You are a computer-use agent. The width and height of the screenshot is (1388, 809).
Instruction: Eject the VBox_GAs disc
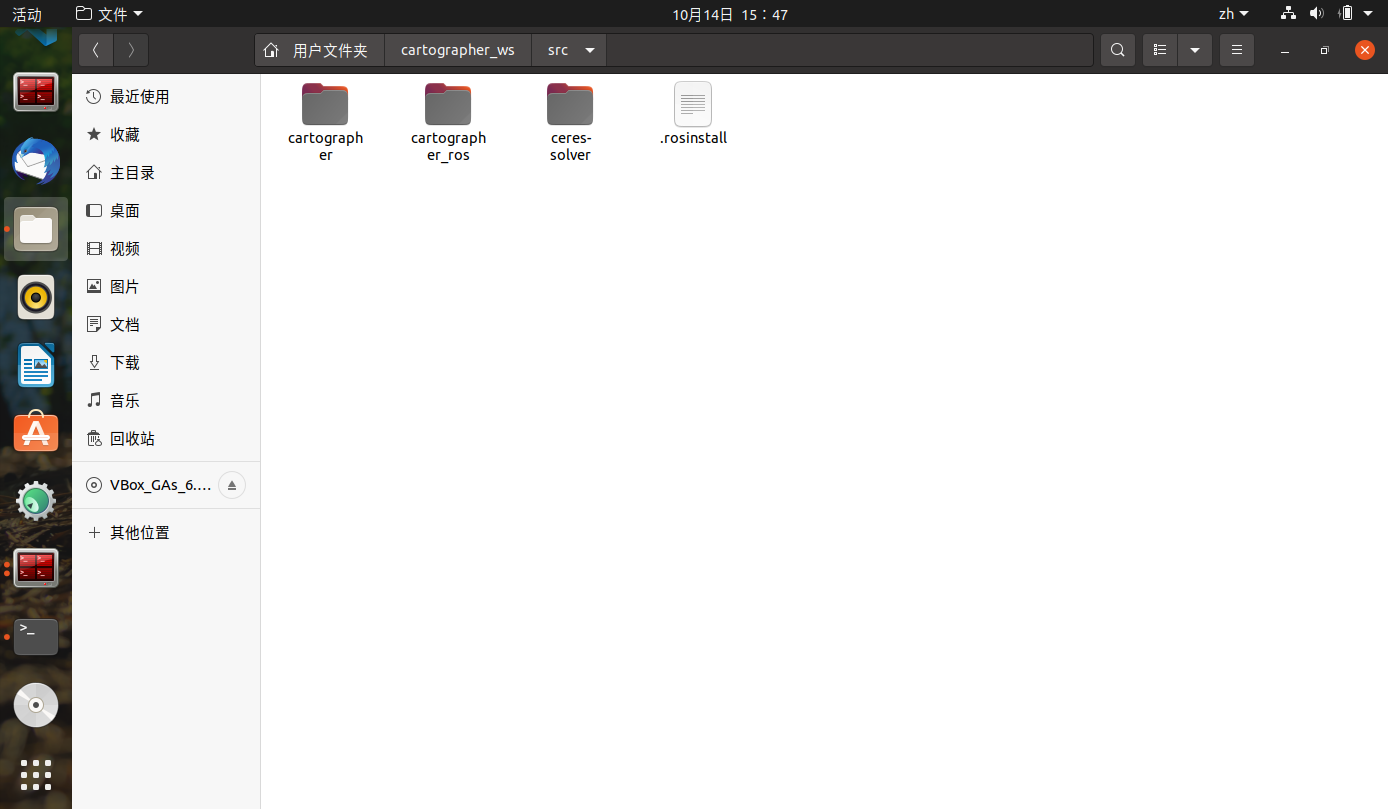pos(232,485)
